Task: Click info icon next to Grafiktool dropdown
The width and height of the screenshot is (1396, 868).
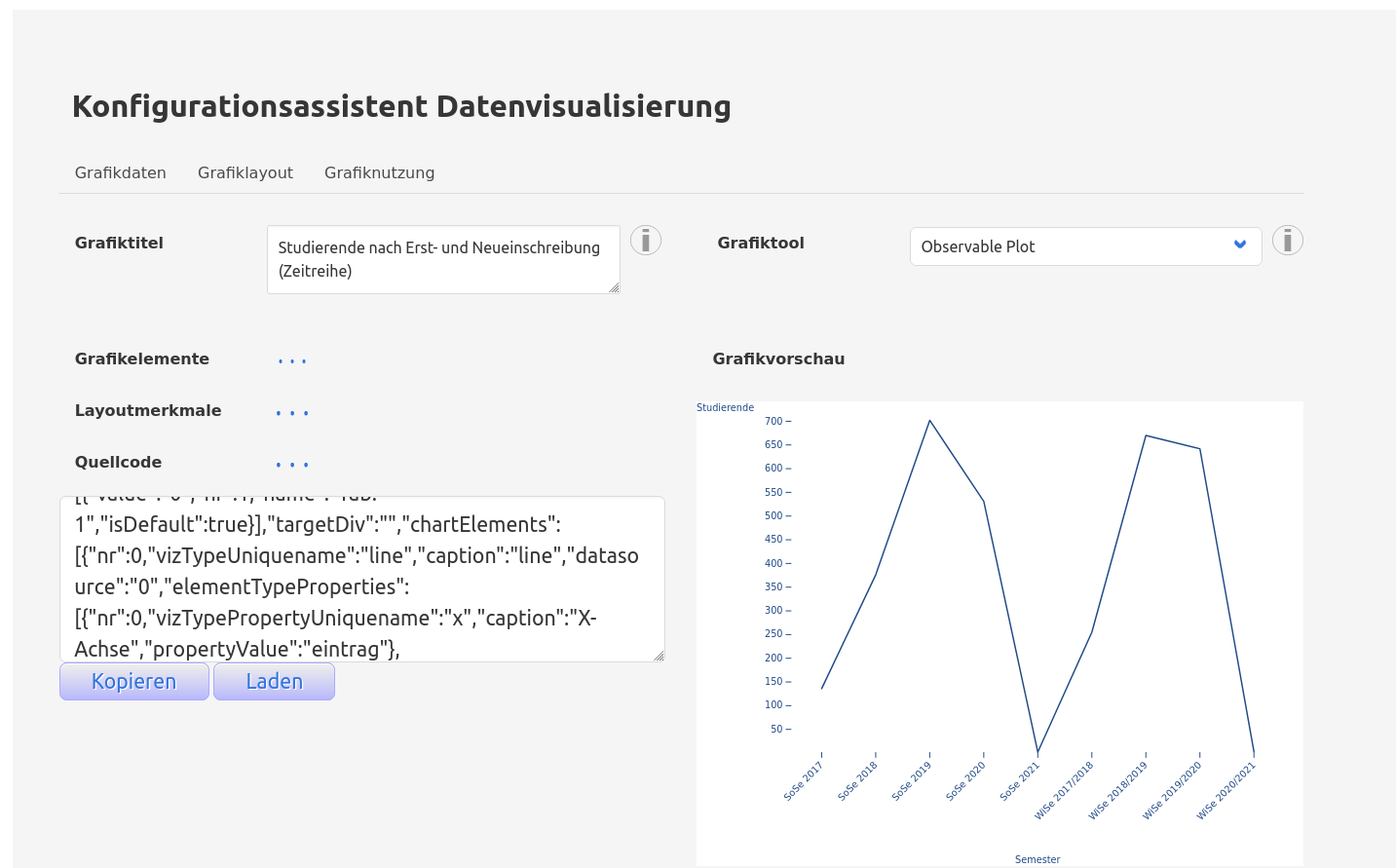Action: pos(1287,241)
